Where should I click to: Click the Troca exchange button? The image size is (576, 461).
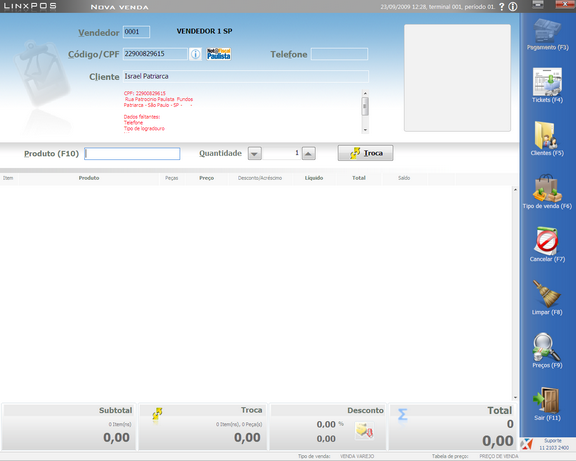tap(366, 153)
